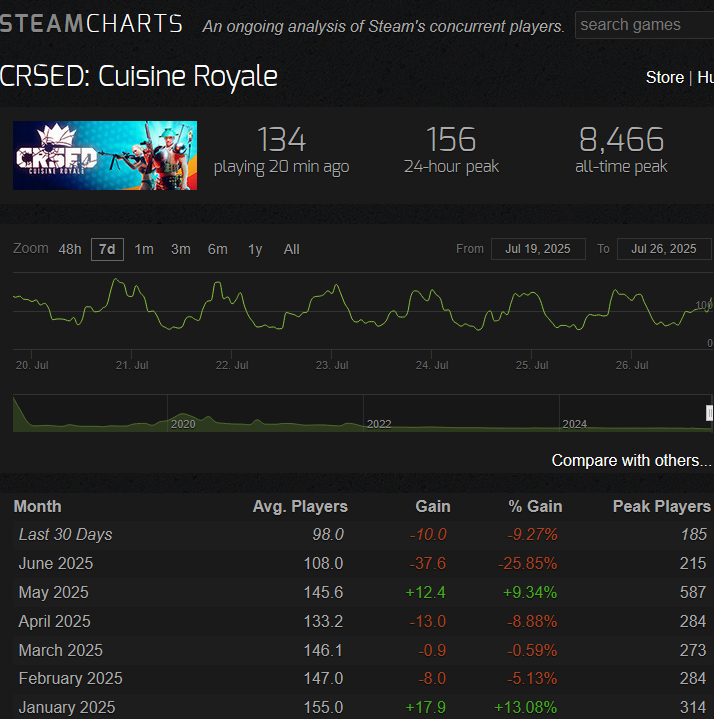Click the 23. Jul axis label
Screen dimensions: 714x719
point(332,365)
